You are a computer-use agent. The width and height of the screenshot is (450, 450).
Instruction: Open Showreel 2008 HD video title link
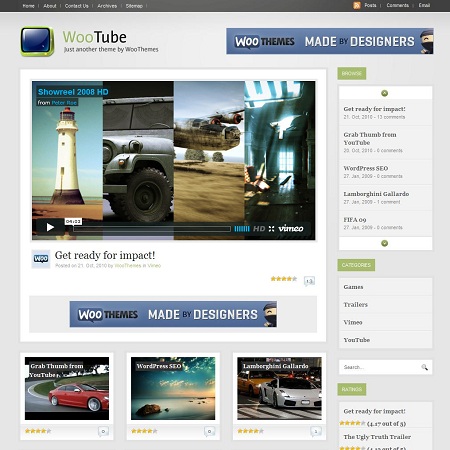[73, 92]
